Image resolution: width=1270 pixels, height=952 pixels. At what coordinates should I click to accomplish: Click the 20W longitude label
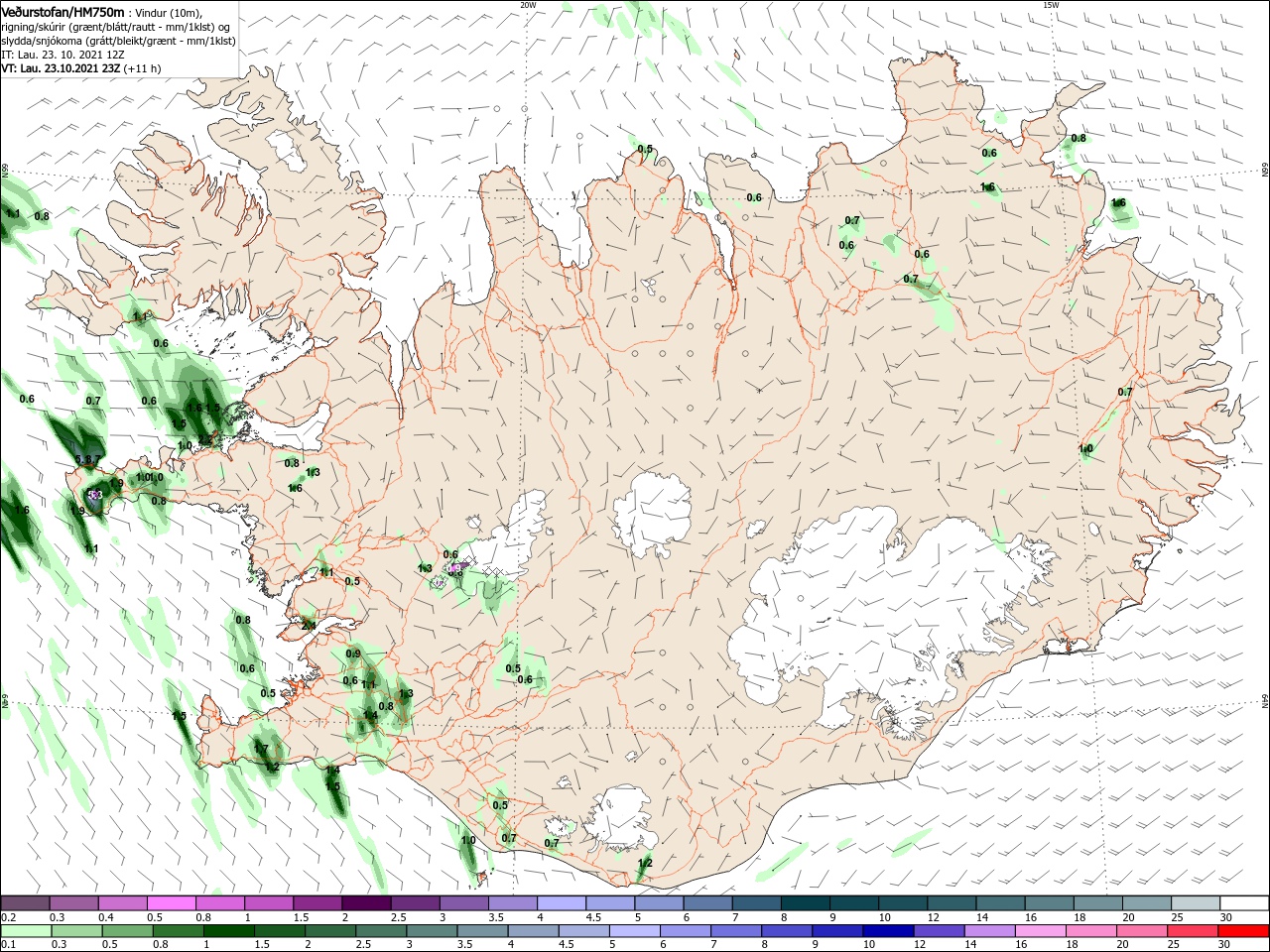[528, 5]
